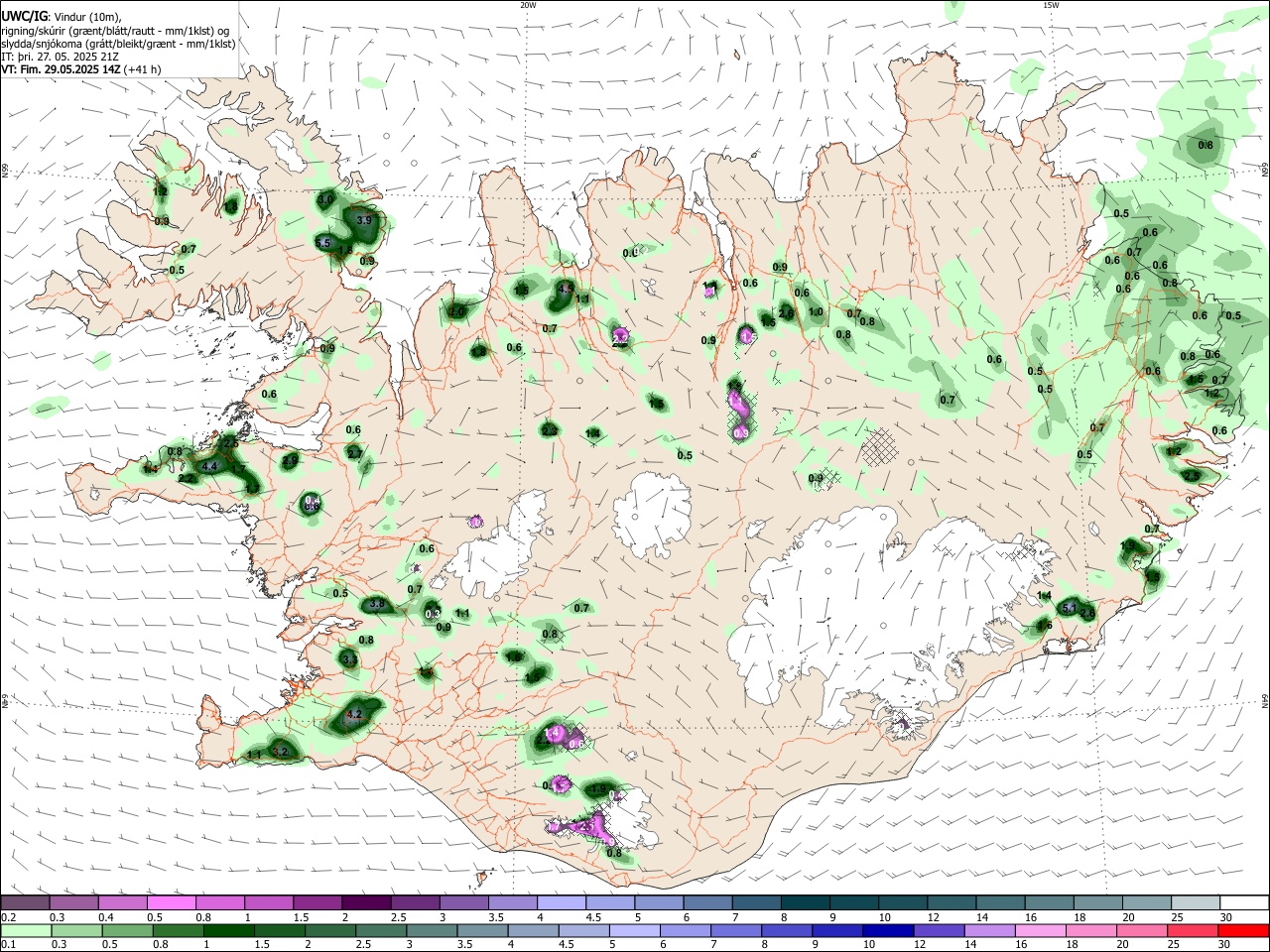Click the 0.1 palest green swatch in bottom legend row
This screenshot has width=1270, height=952.
pos(25,931)
